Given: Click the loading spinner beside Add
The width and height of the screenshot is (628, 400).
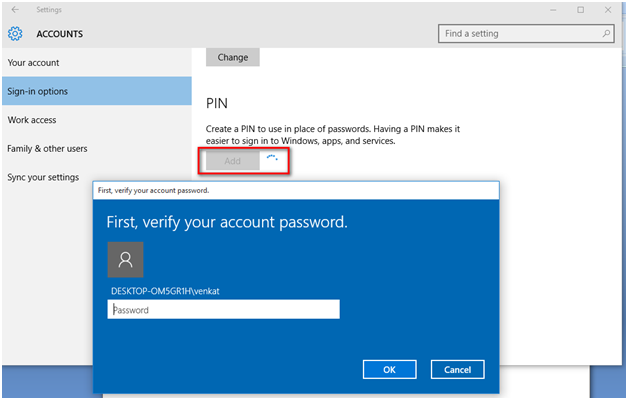Looking at the screenshot, I should [272, 159].
